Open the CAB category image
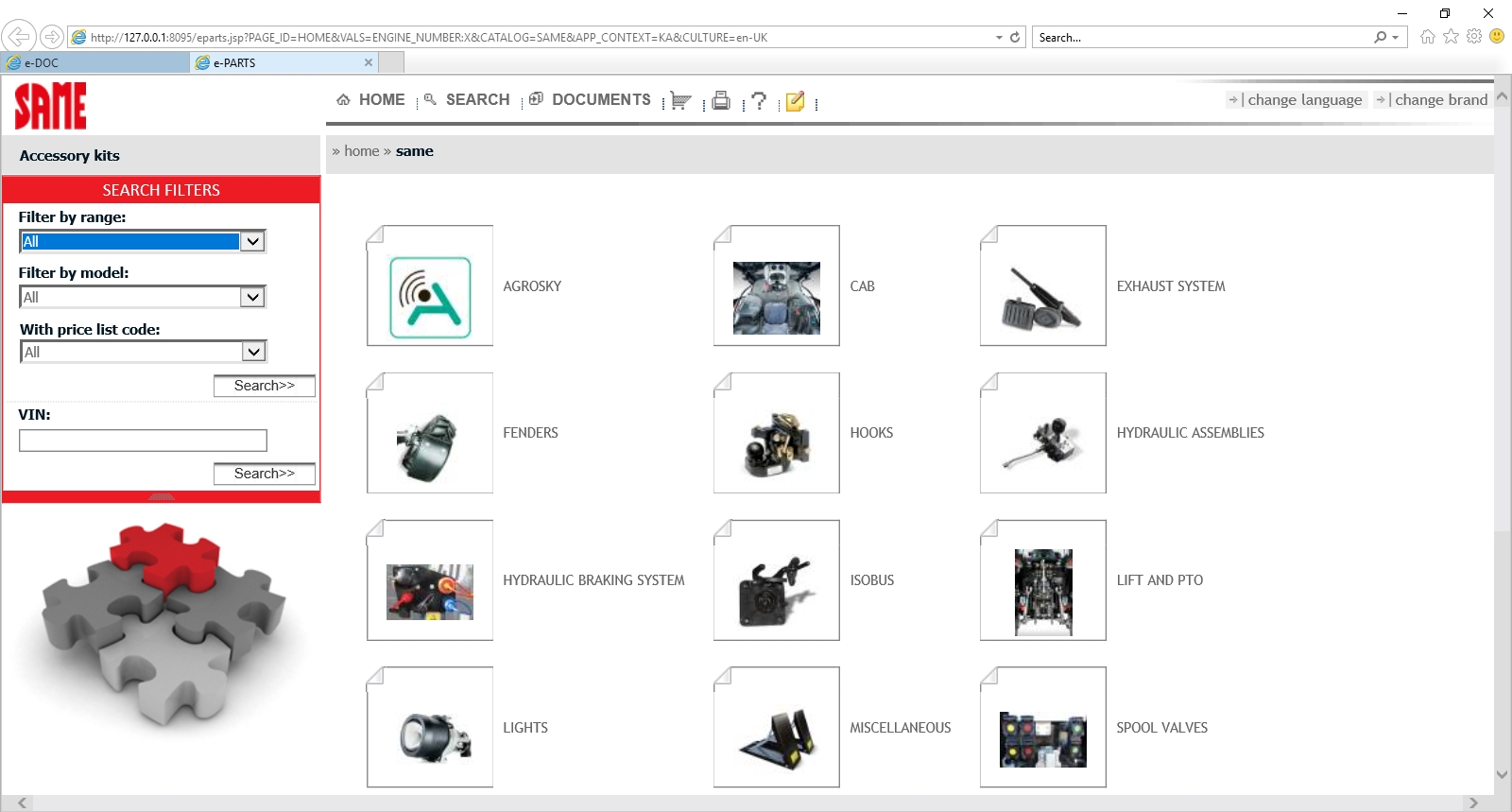Viewport: 1512px width, 812px height. point(777,285)
